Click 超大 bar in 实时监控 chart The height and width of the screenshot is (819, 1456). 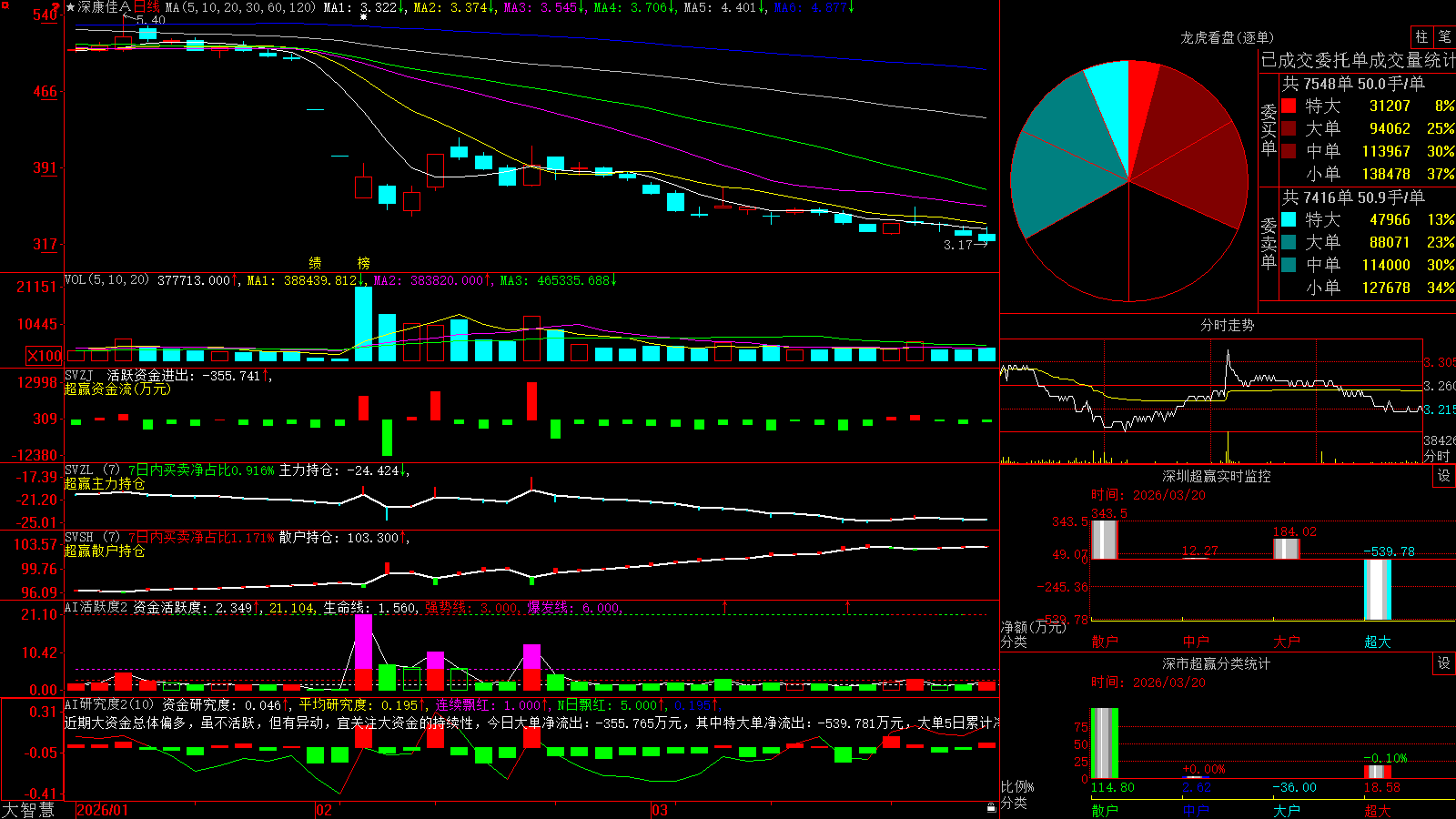tap(1378, 590)
